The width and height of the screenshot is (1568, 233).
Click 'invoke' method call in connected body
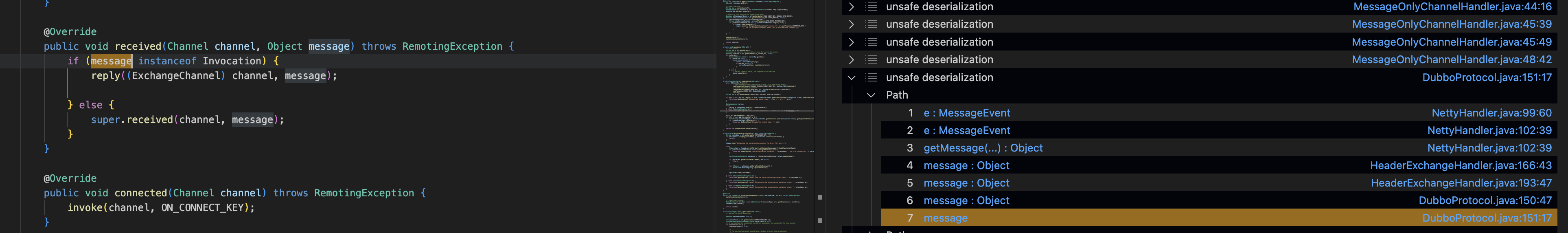tap(85, 207)
